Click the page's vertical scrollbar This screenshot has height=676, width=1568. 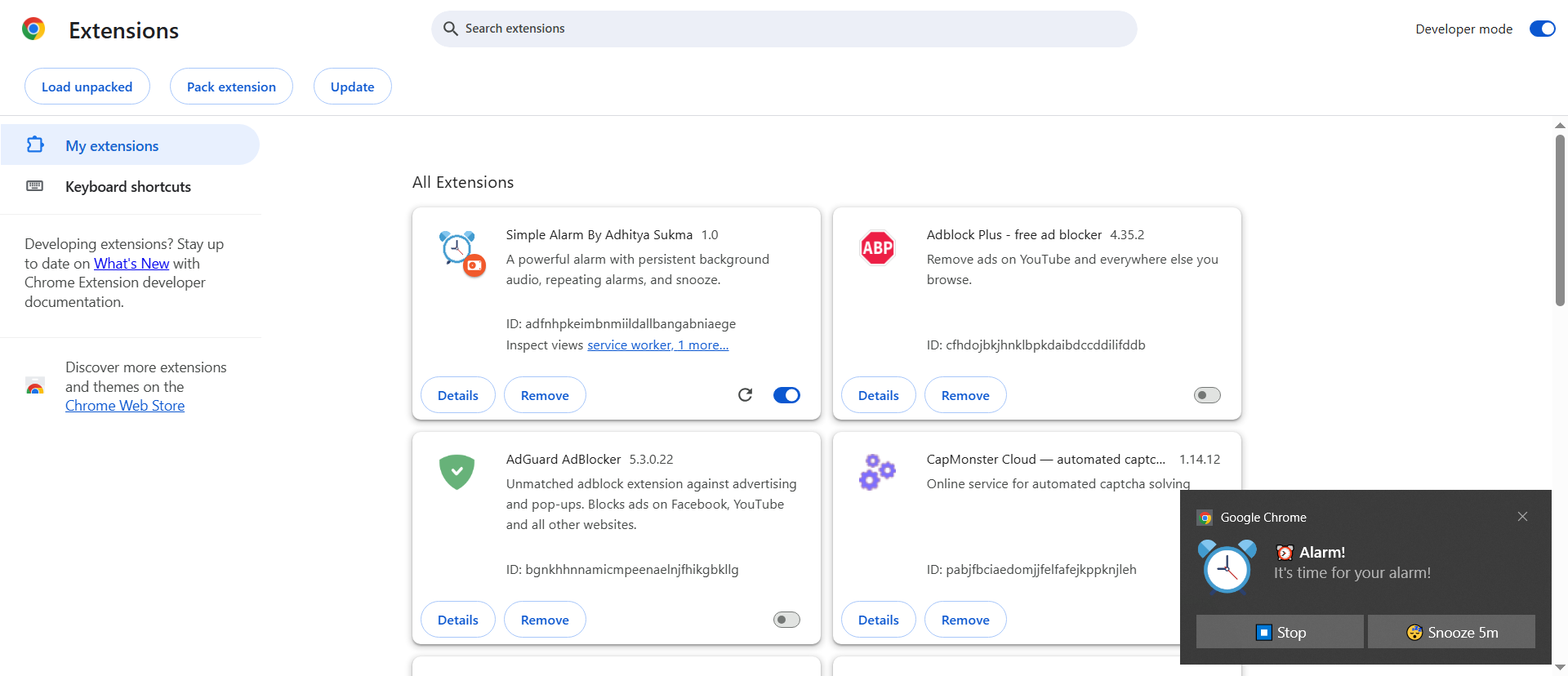pos(1560,220)
